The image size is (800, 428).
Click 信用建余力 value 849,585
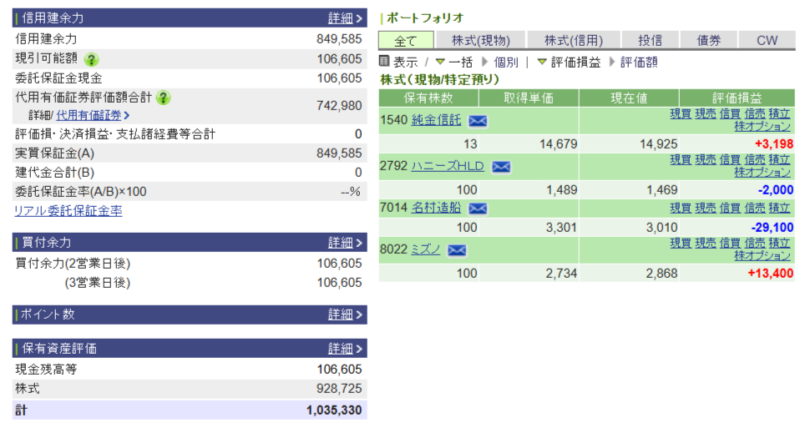339,39
